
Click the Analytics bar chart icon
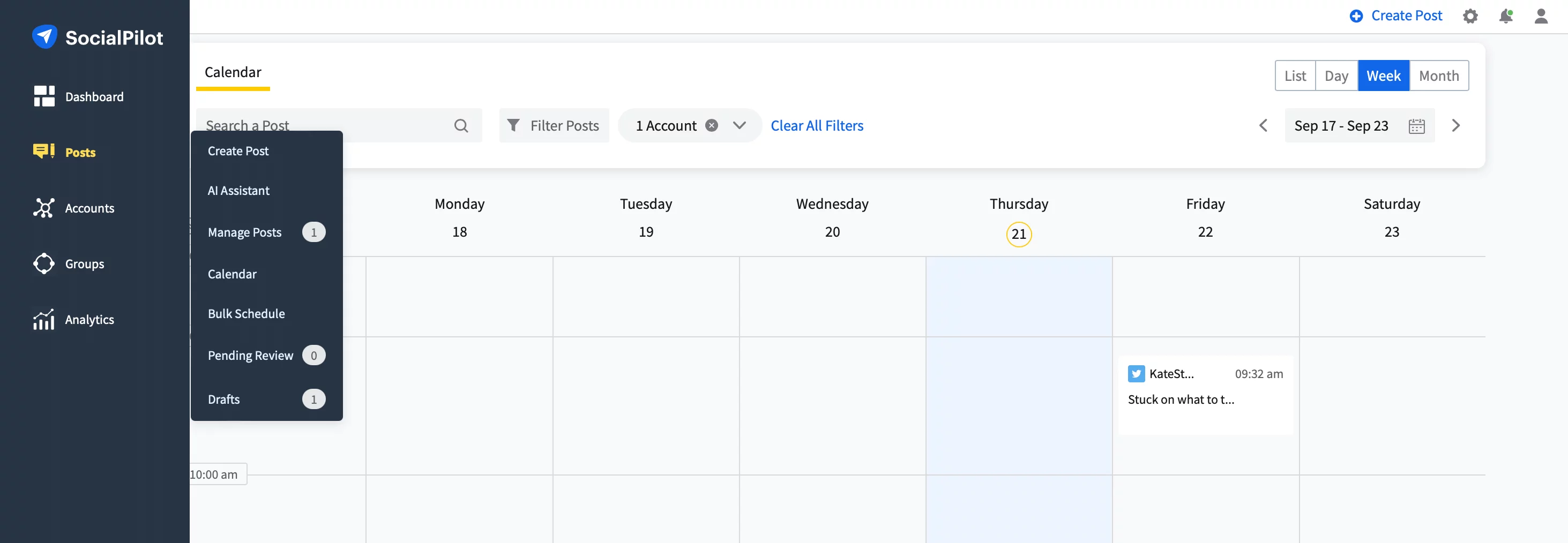(x=44, y=319)
